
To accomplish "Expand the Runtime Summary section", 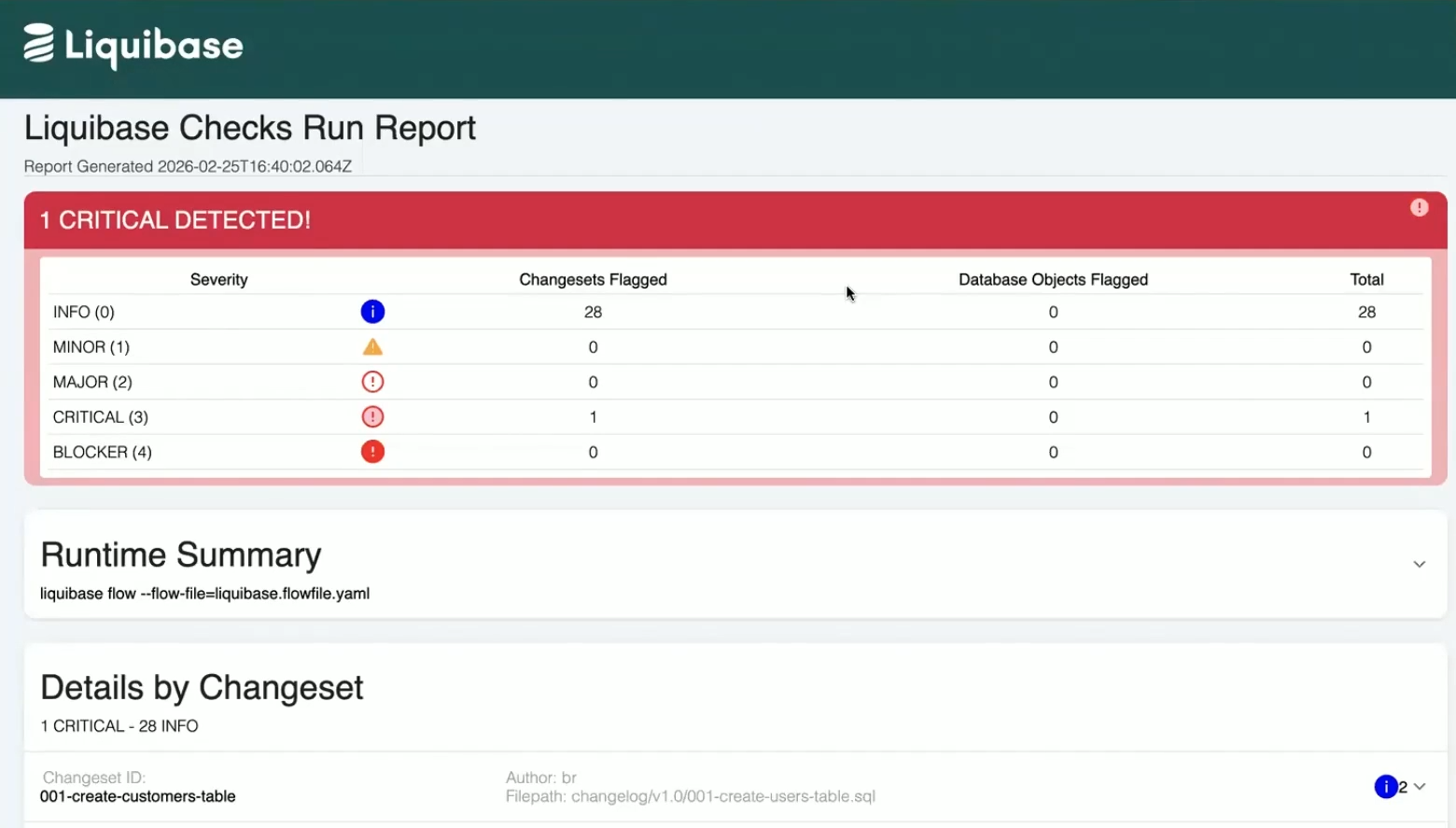I will 1419,564.
